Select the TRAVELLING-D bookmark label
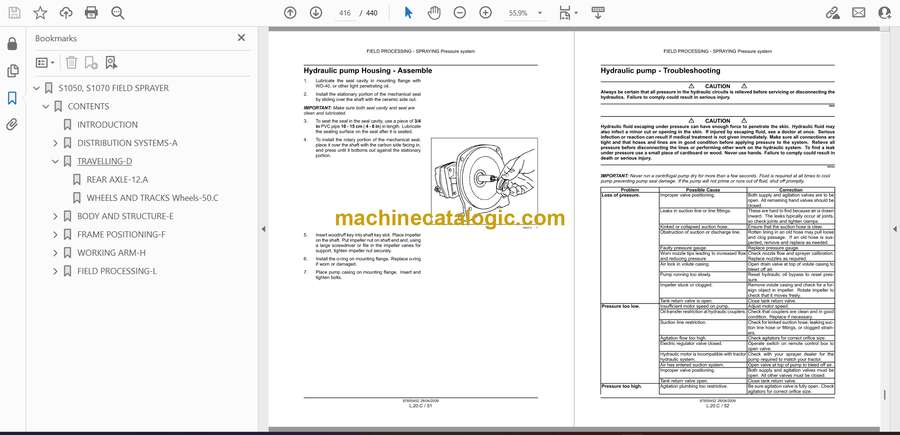The image size is (900, 435). (104, 161)
